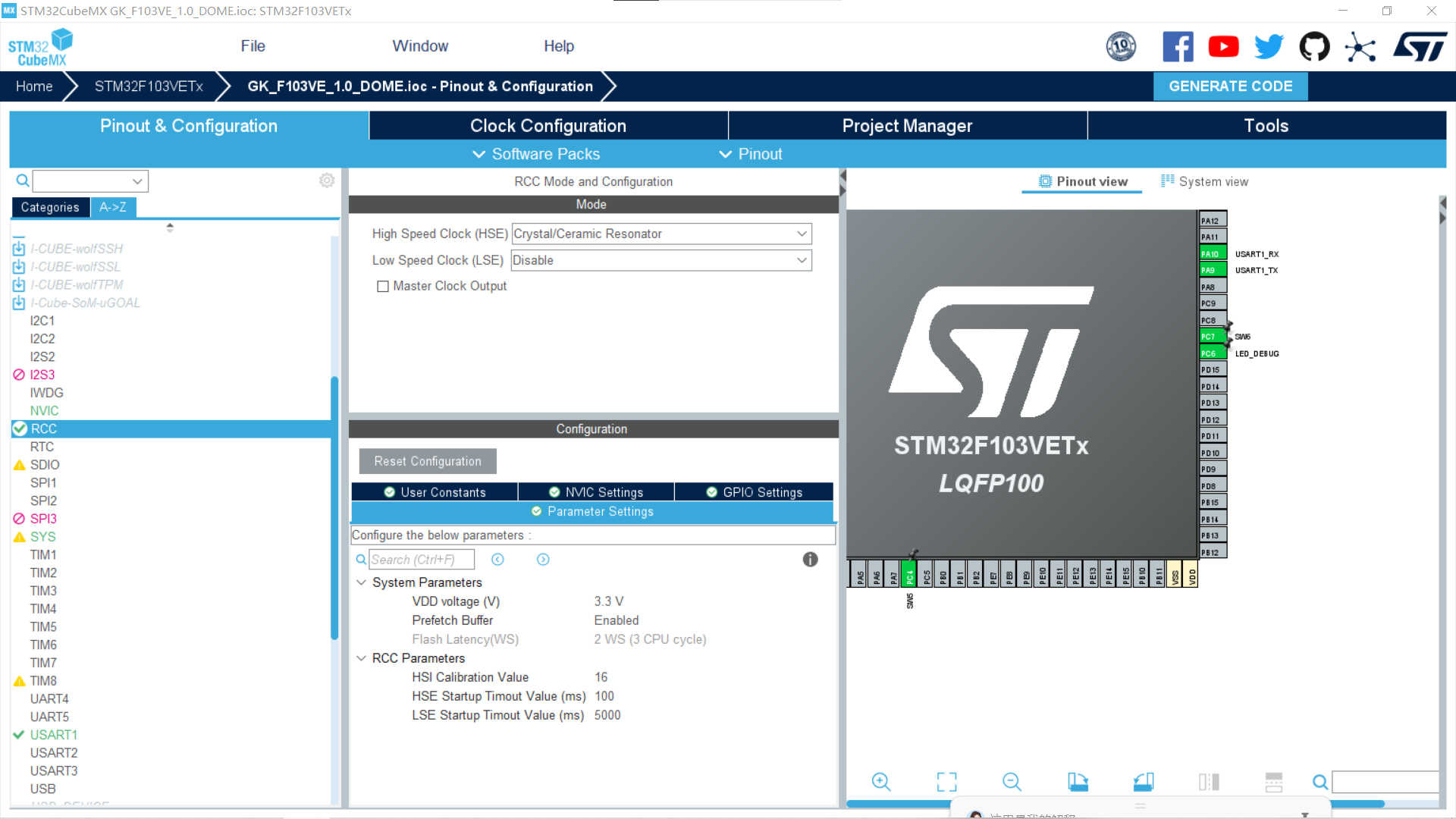Click the USART1 green checkmark in peripheral list
Image resolution: width=1456 pixels, height=819 pixels.
click(x=19, y=734)
